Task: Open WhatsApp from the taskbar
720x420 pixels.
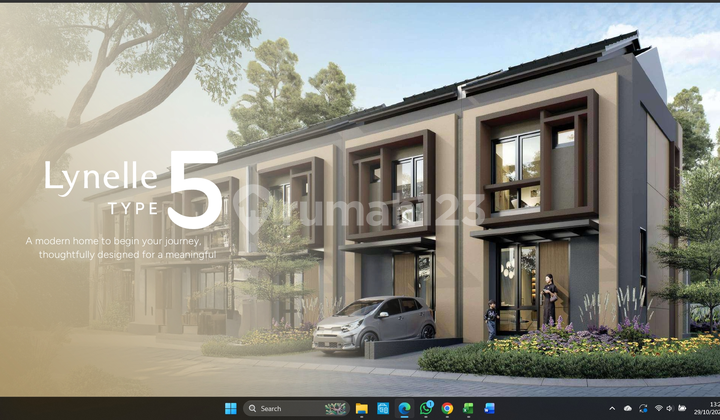Action: tap(426, 408)
